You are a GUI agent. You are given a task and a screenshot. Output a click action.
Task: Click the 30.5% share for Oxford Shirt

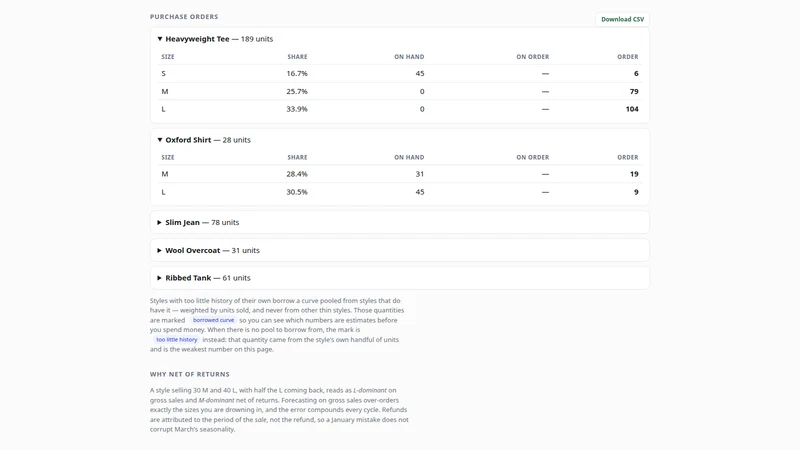point(297,192)
